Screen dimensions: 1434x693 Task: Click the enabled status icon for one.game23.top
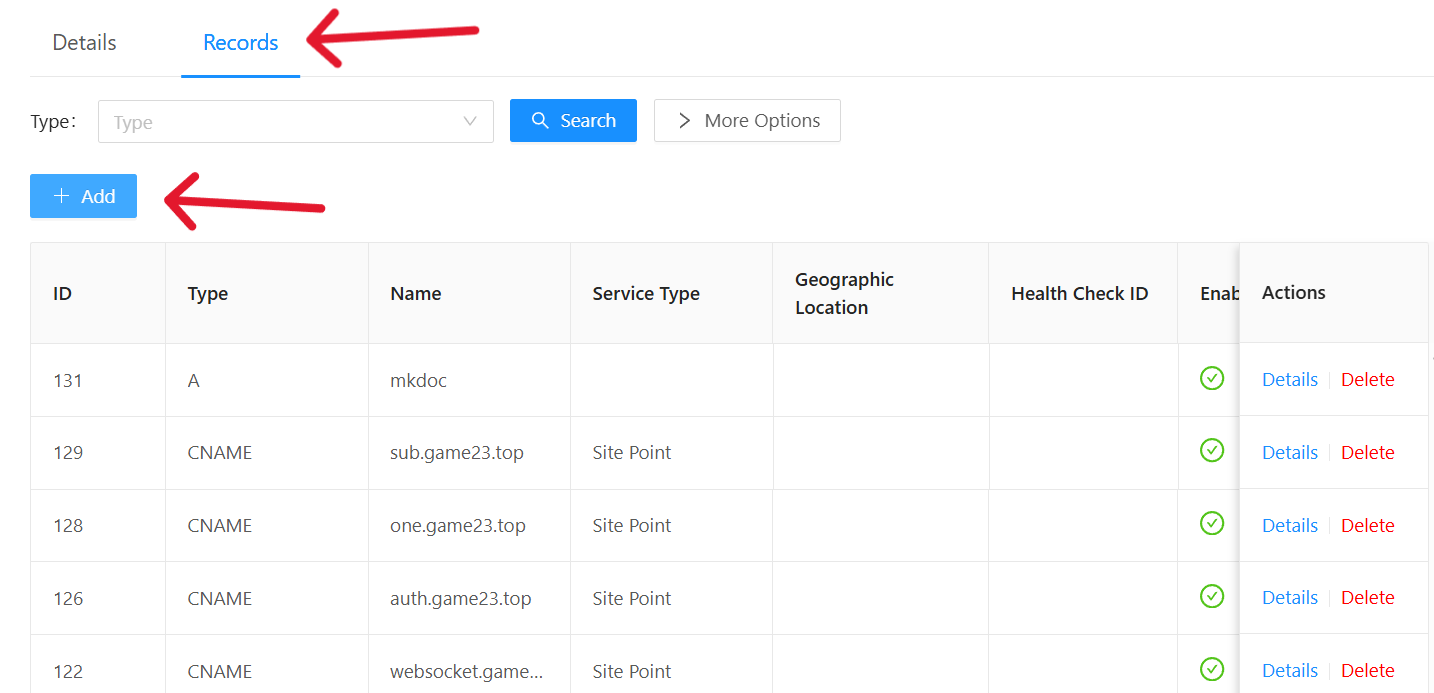click(1211, 523)
